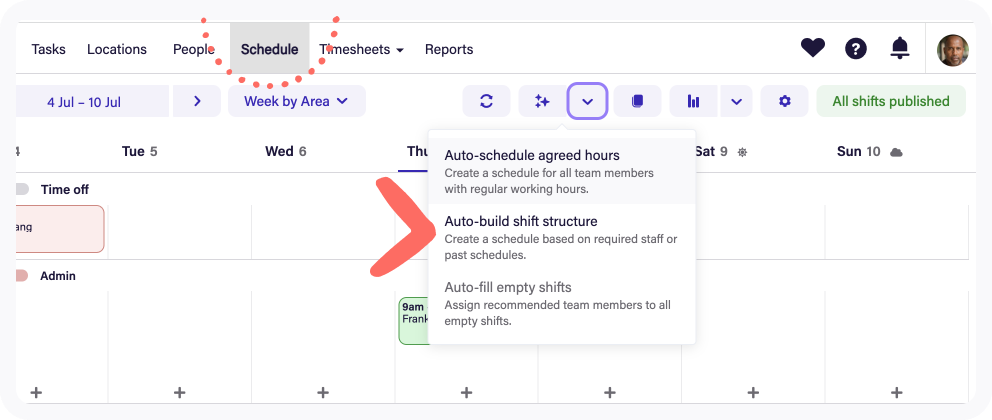Viewport: 992px width, 420px height.
Task: Open the Reports tab
Action: 449,49
